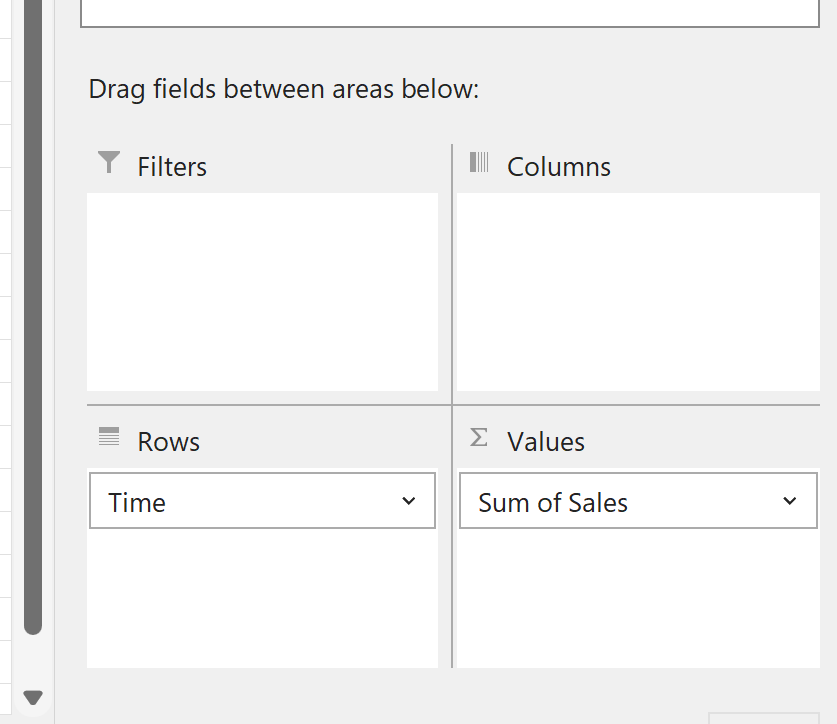
Task: Click the scroll down arrow
Action: tap(33, 697)
